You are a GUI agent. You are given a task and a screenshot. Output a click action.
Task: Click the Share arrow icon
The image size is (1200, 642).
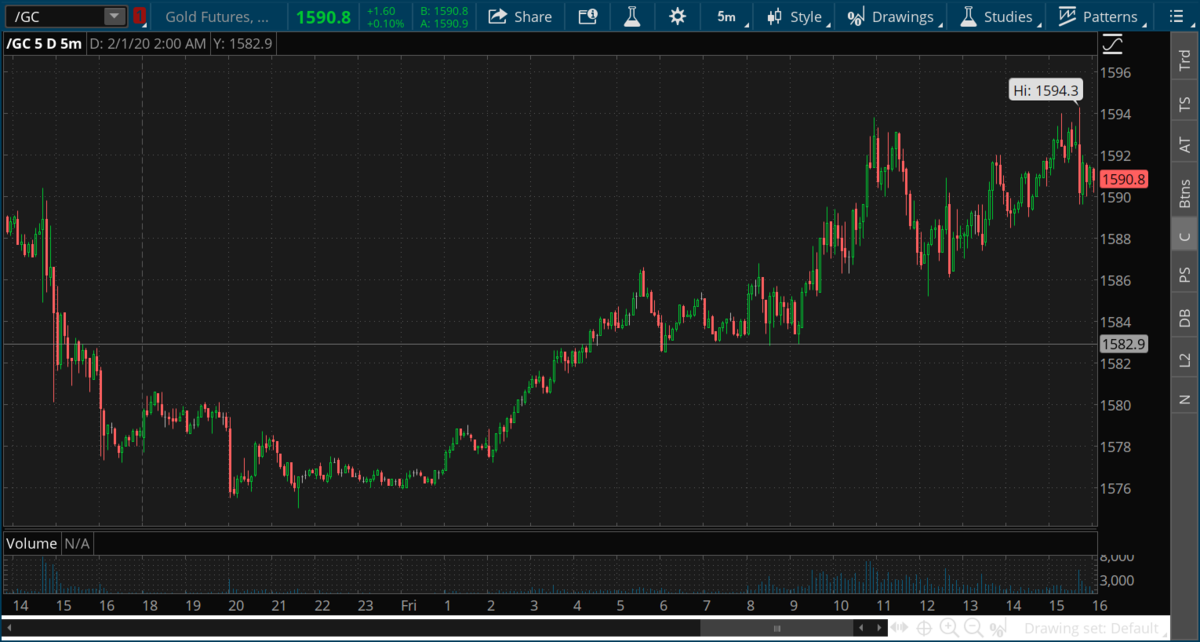pos(496,16)
